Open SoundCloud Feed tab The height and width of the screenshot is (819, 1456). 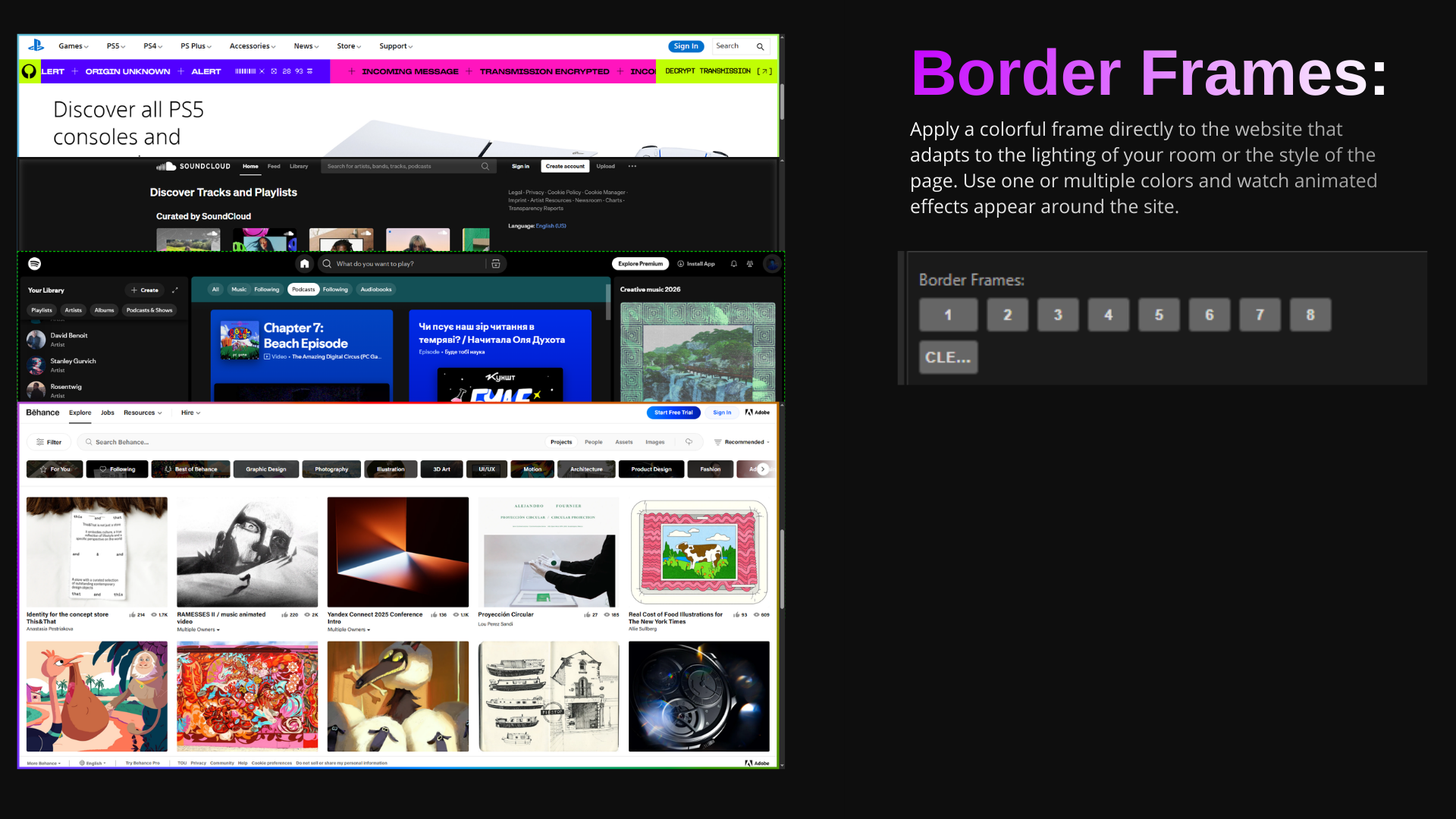(x=274, y=166)
